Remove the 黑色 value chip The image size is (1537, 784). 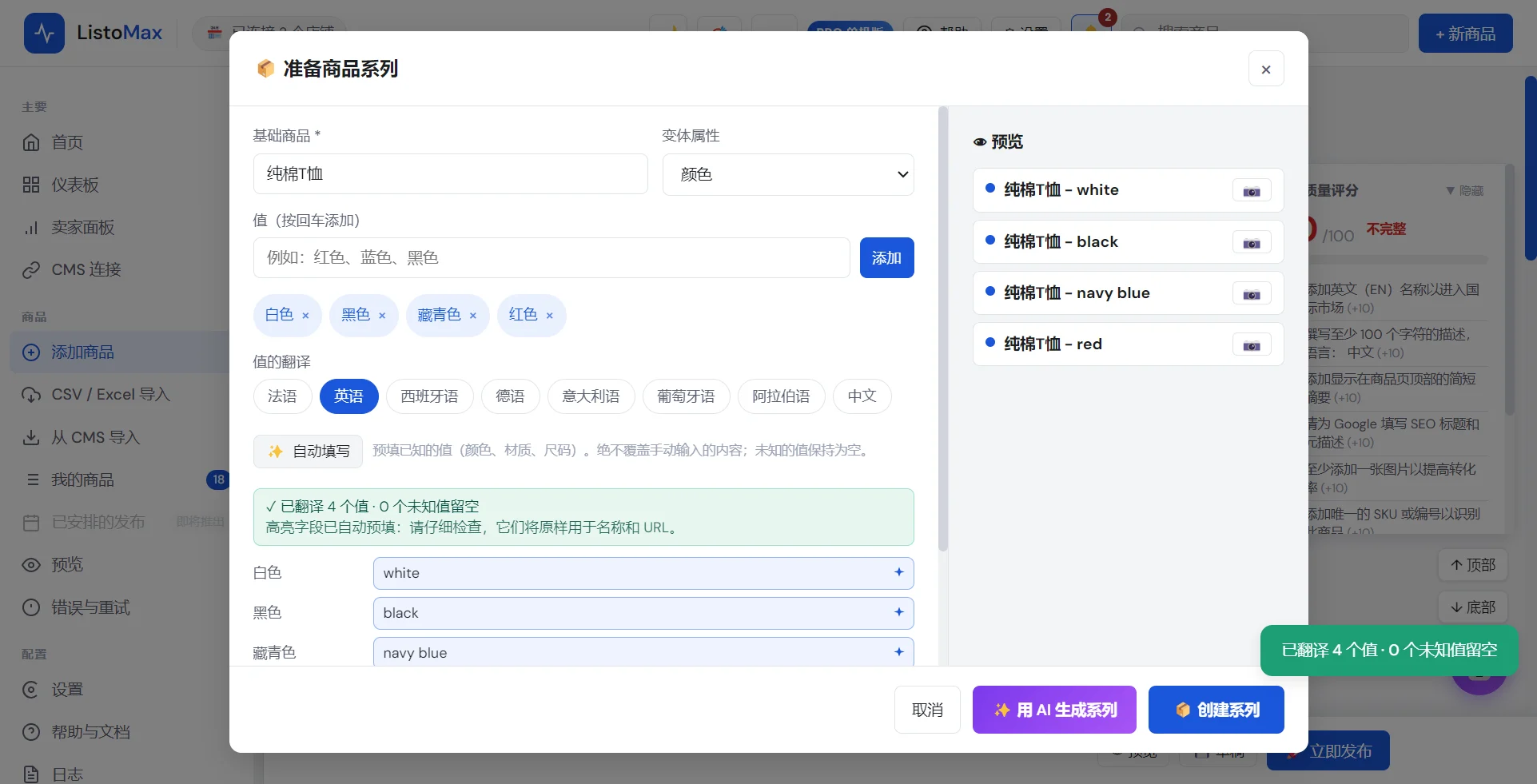(382, 316)
